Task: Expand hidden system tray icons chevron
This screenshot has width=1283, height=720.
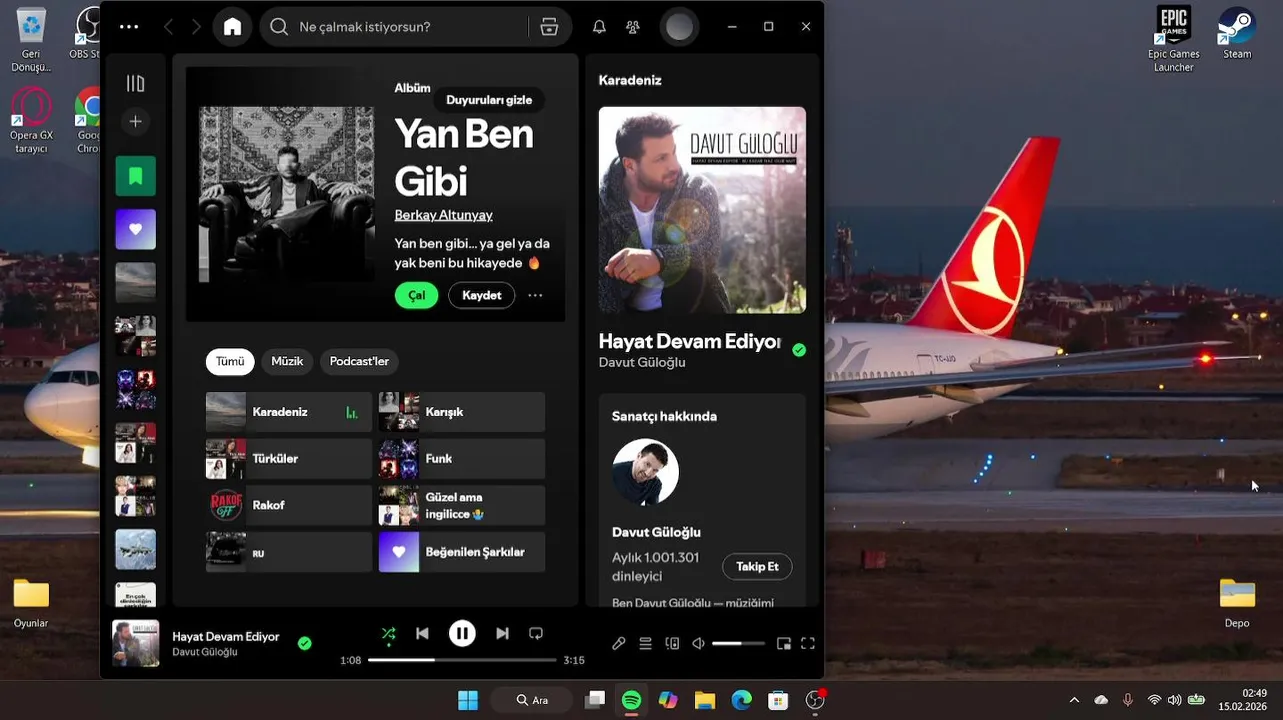Action: coord(1074,700)
